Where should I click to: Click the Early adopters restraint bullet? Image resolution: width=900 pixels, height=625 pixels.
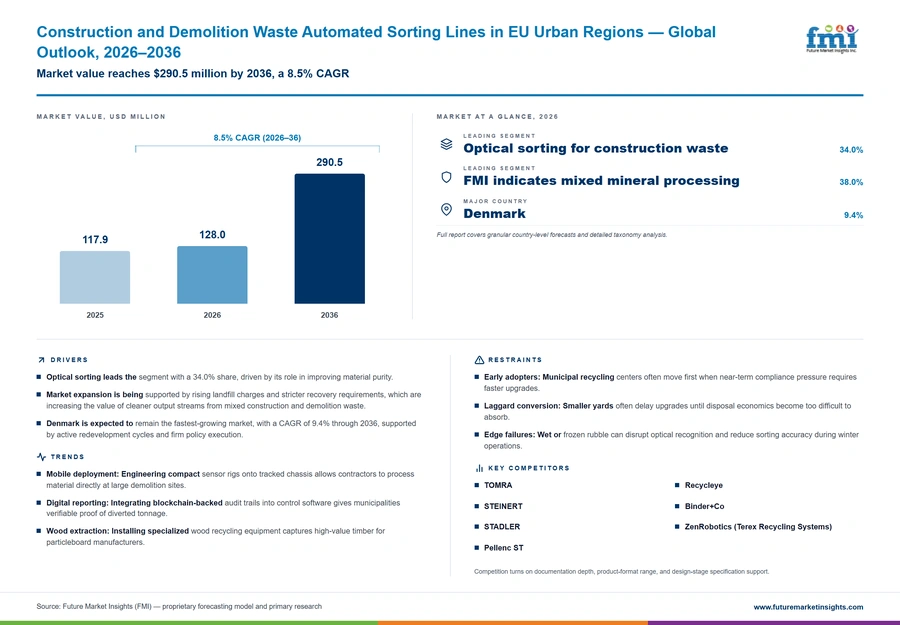coord(670,383)
